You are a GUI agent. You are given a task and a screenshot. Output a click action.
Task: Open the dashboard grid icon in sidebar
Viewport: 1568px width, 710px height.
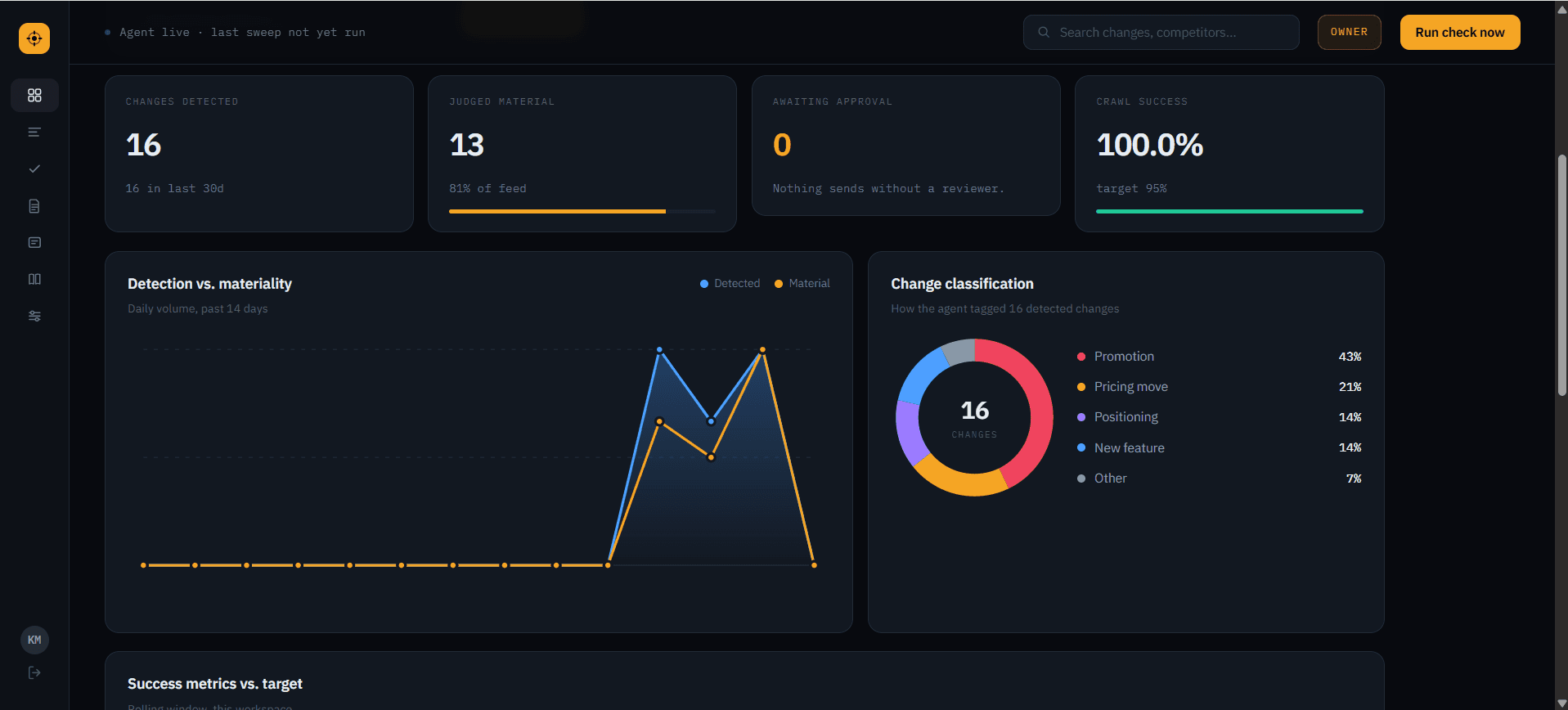pyautogui.click(x=34, y=96)
